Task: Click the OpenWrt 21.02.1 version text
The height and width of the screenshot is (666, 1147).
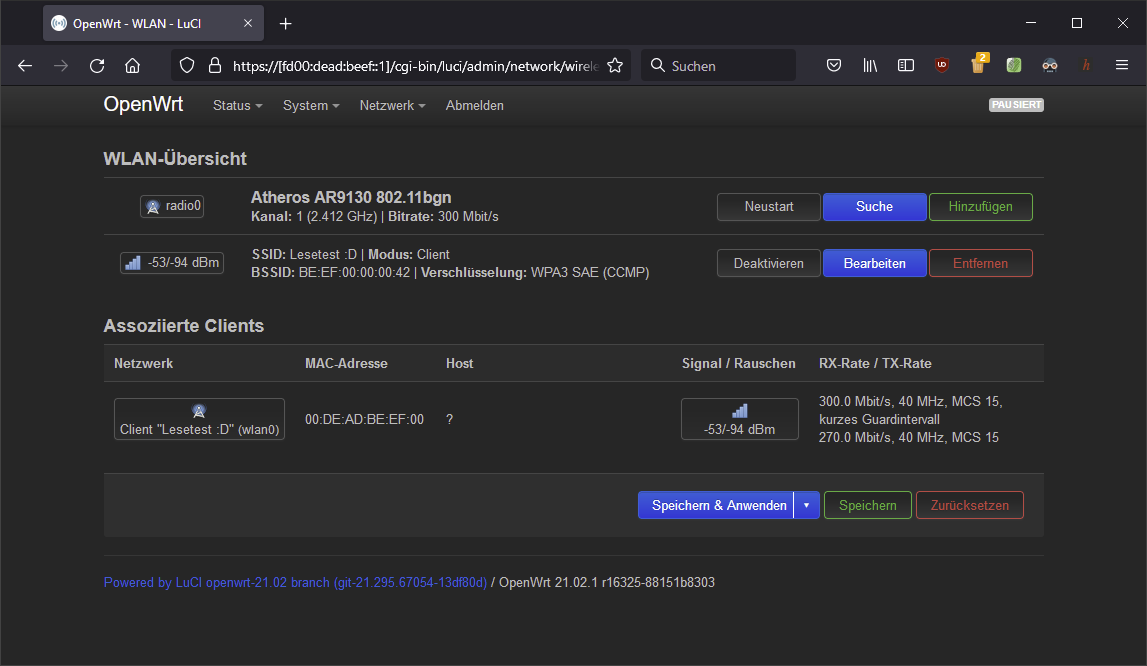Action: click(x=606, y=583)
